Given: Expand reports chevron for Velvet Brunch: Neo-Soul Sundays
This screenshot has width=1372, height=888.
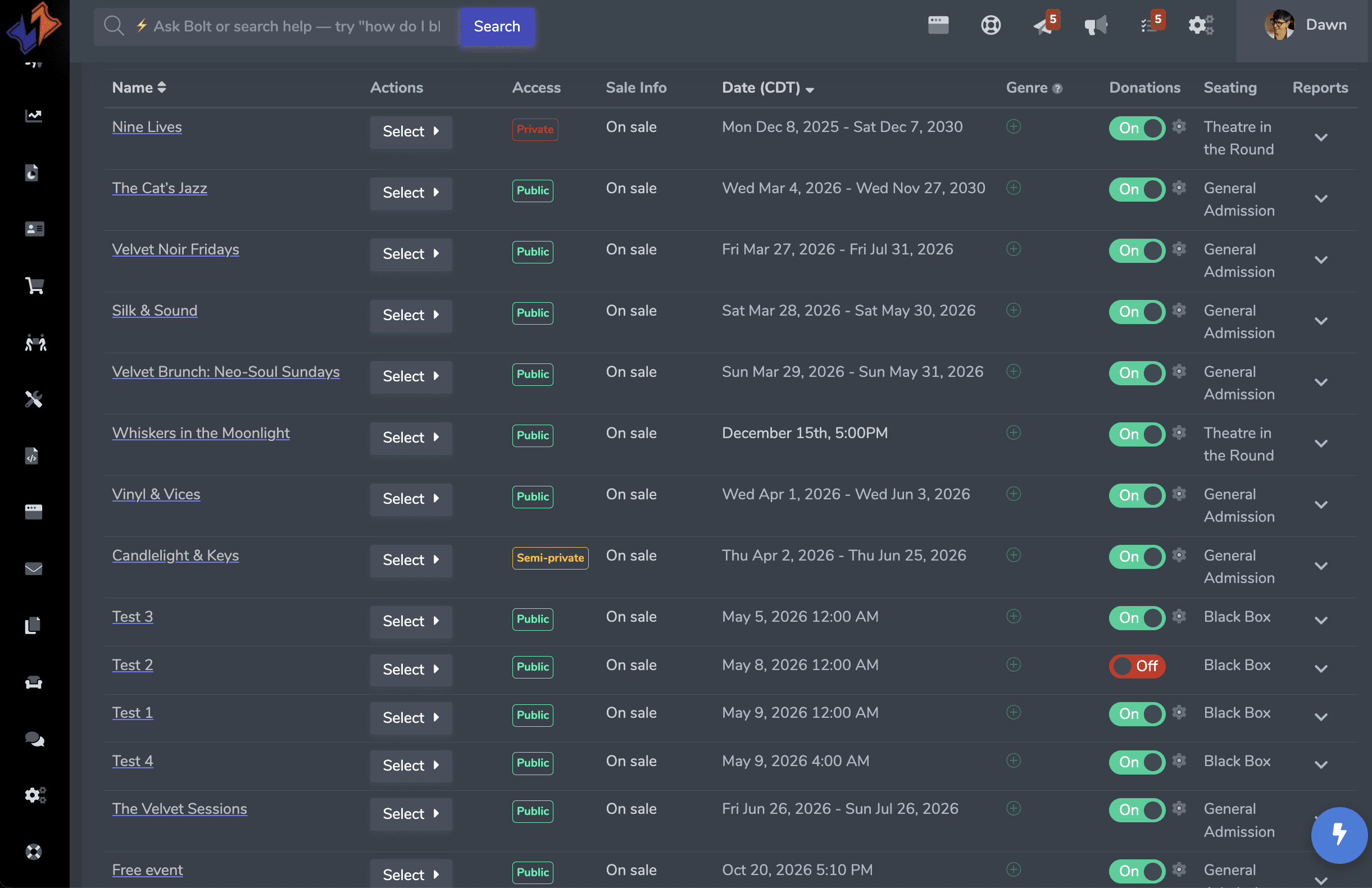Looking at the screenshot, I should click(1321, 382).
